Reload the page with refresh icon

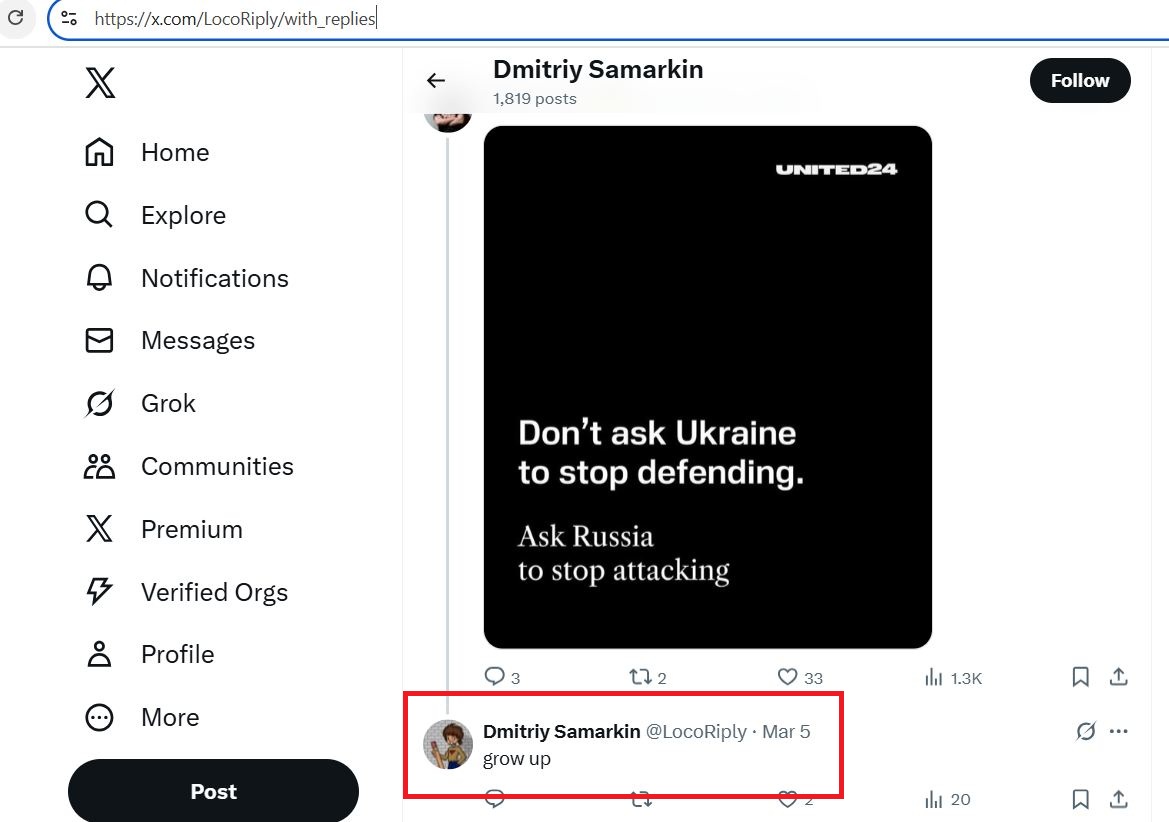pos(16,18)
